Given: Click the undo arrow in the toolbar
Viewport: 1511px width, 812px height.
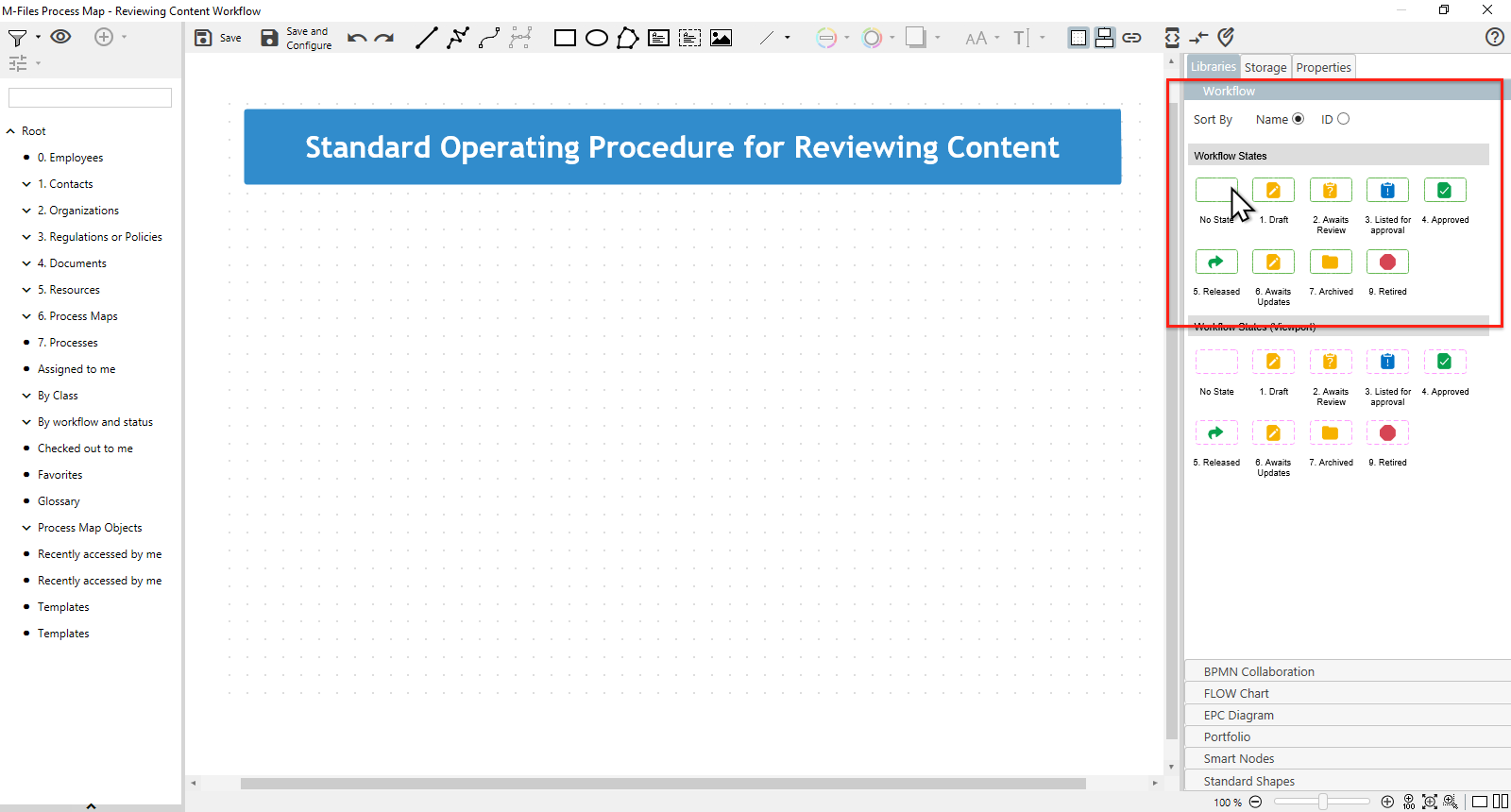Looking at the screenshot, I should point(356,38).
